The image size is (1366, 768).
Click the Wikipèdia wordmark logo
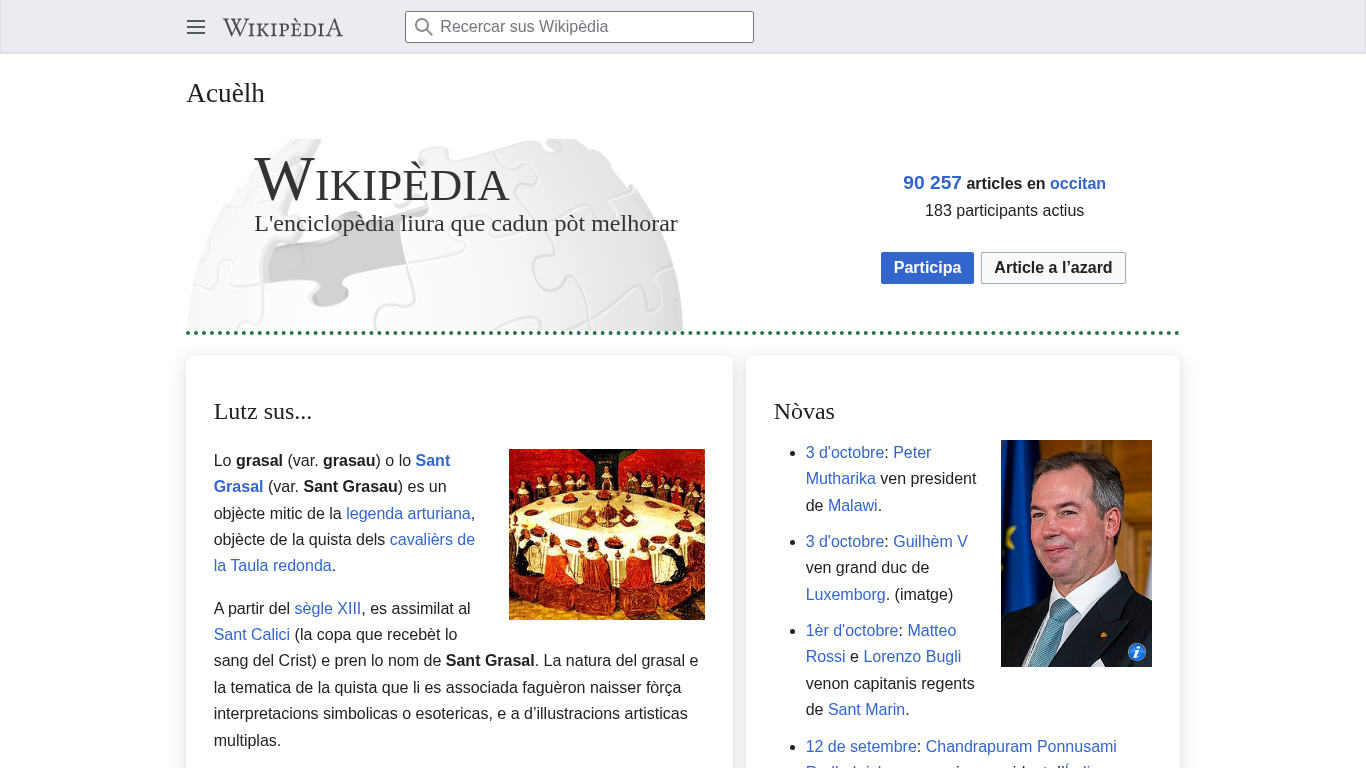pyautogui.click(x=283, y=27)
